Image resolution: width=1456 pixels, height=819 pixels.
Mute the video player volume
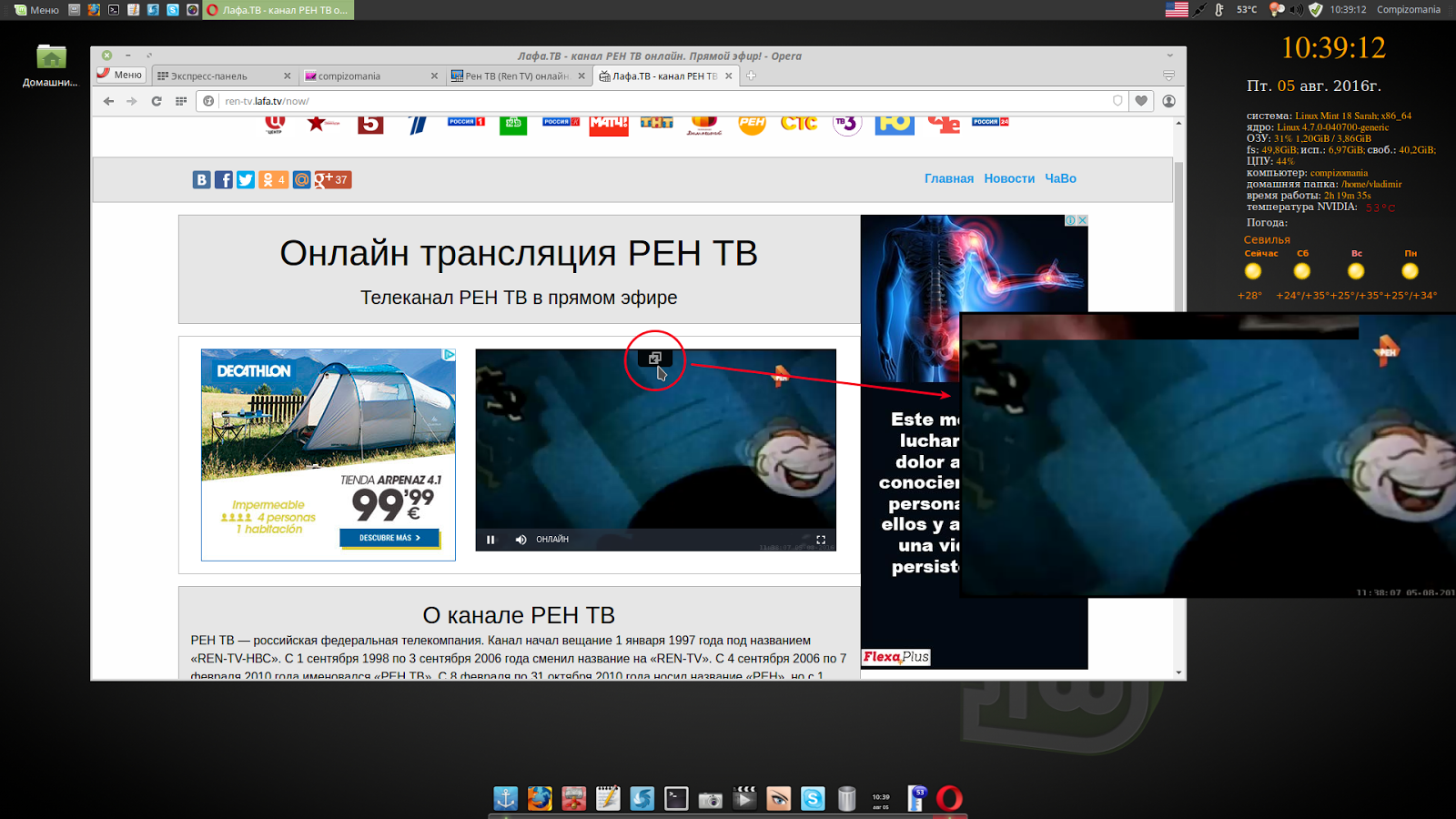[521, 540]
